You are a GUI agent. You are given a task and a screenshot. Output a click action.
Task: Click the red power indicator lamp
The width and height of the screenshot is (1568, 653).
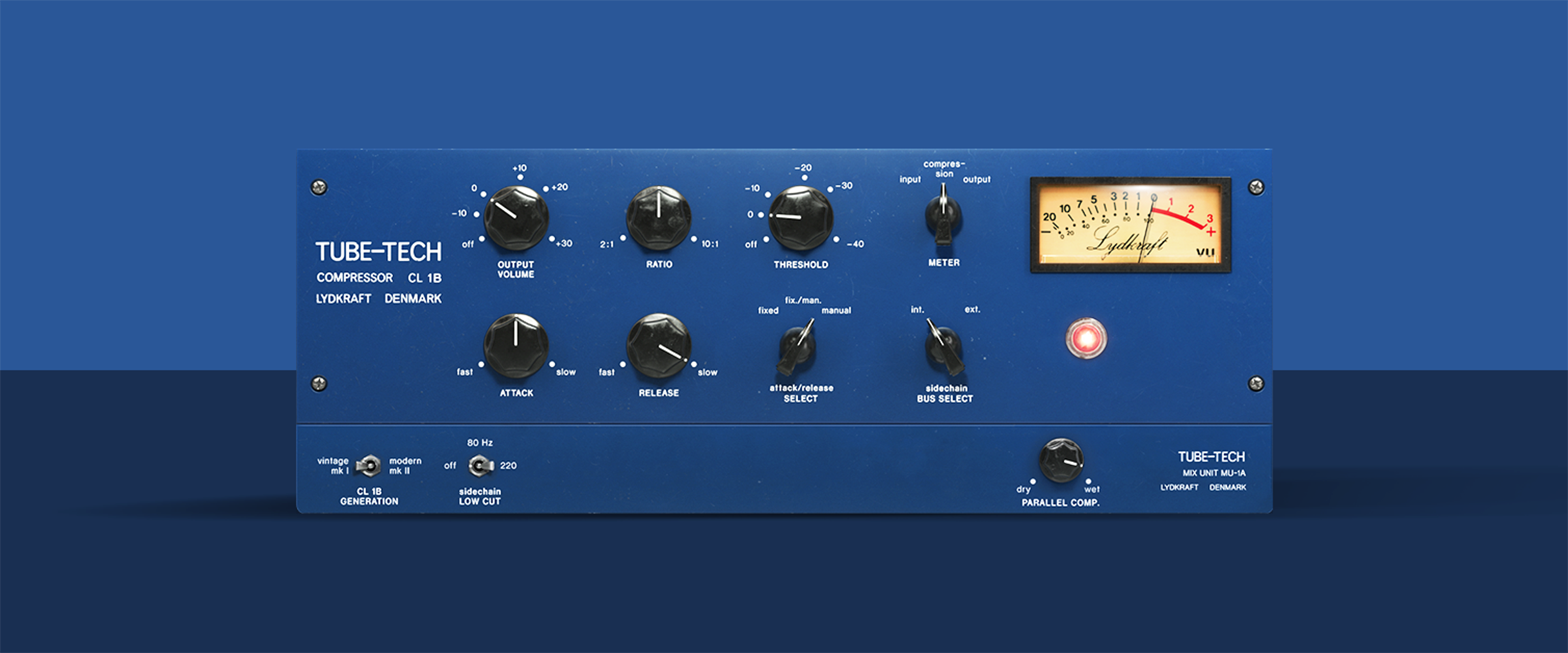click(x=1086, y=339)
